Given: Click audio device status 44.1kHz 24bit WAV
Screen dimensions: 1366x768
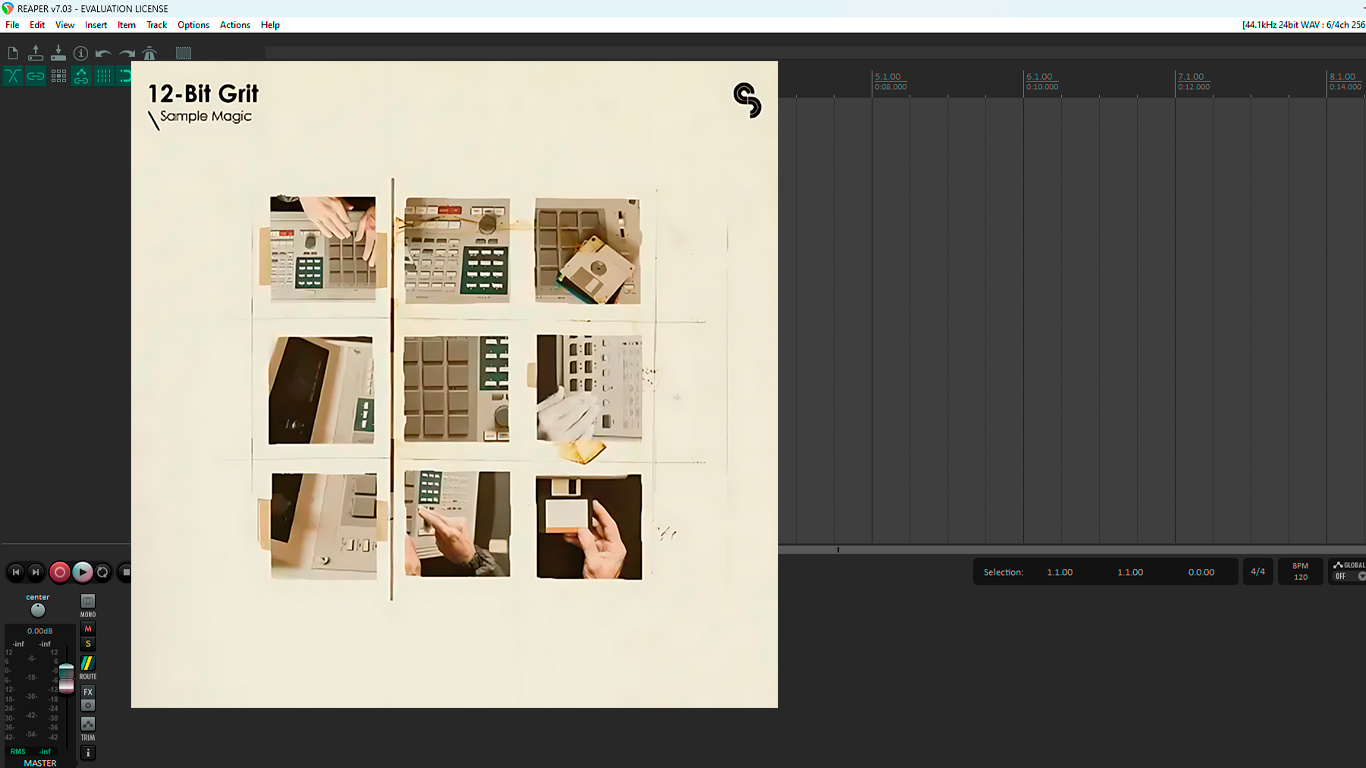Looking at the screenshot, I should tap(1303, 25).
